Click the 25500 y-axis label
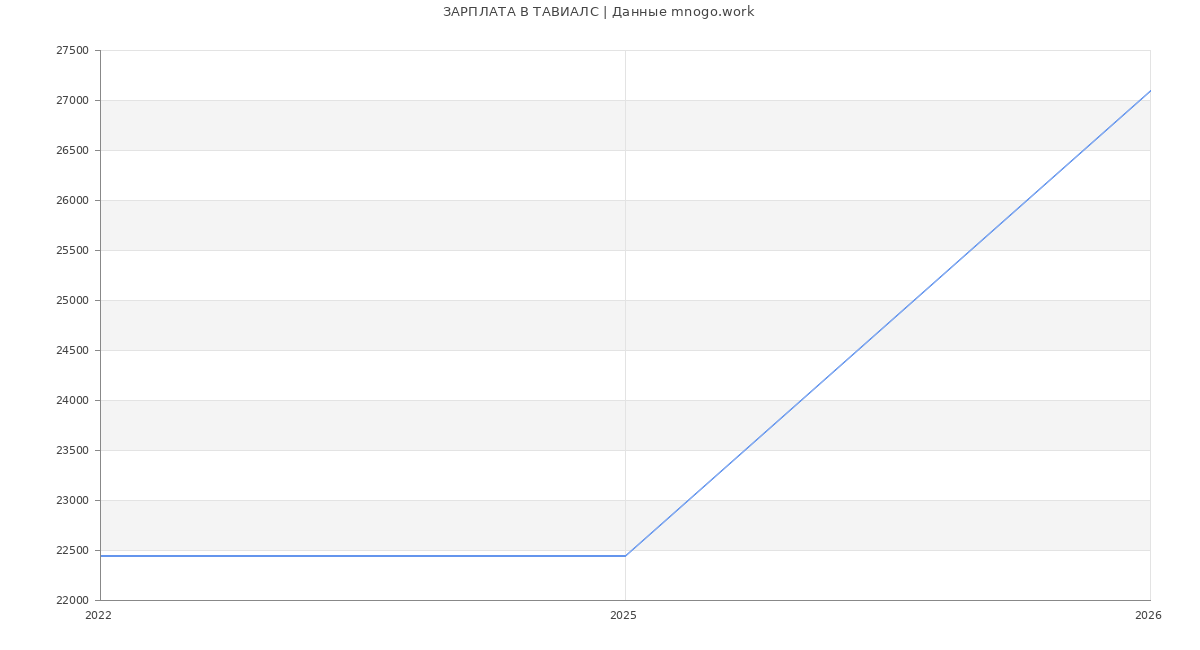 72,251
